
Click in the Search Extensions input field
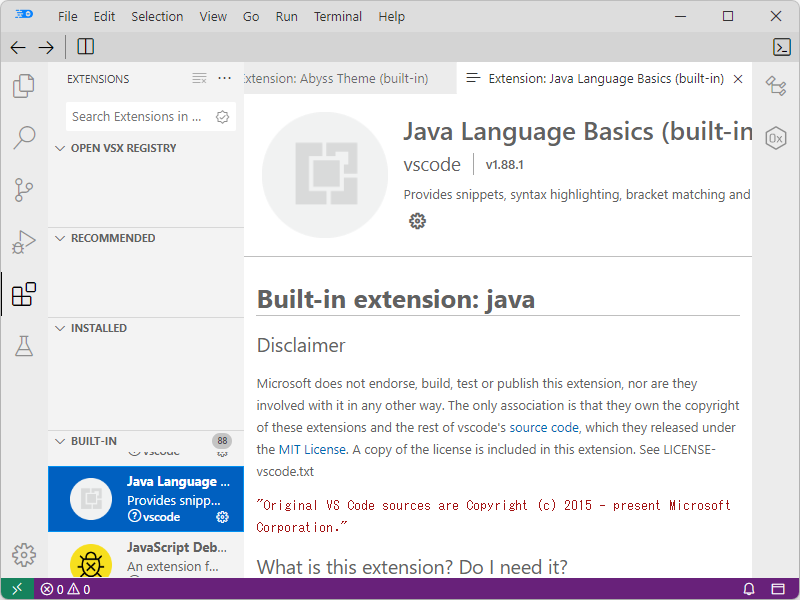pos(138,117)
